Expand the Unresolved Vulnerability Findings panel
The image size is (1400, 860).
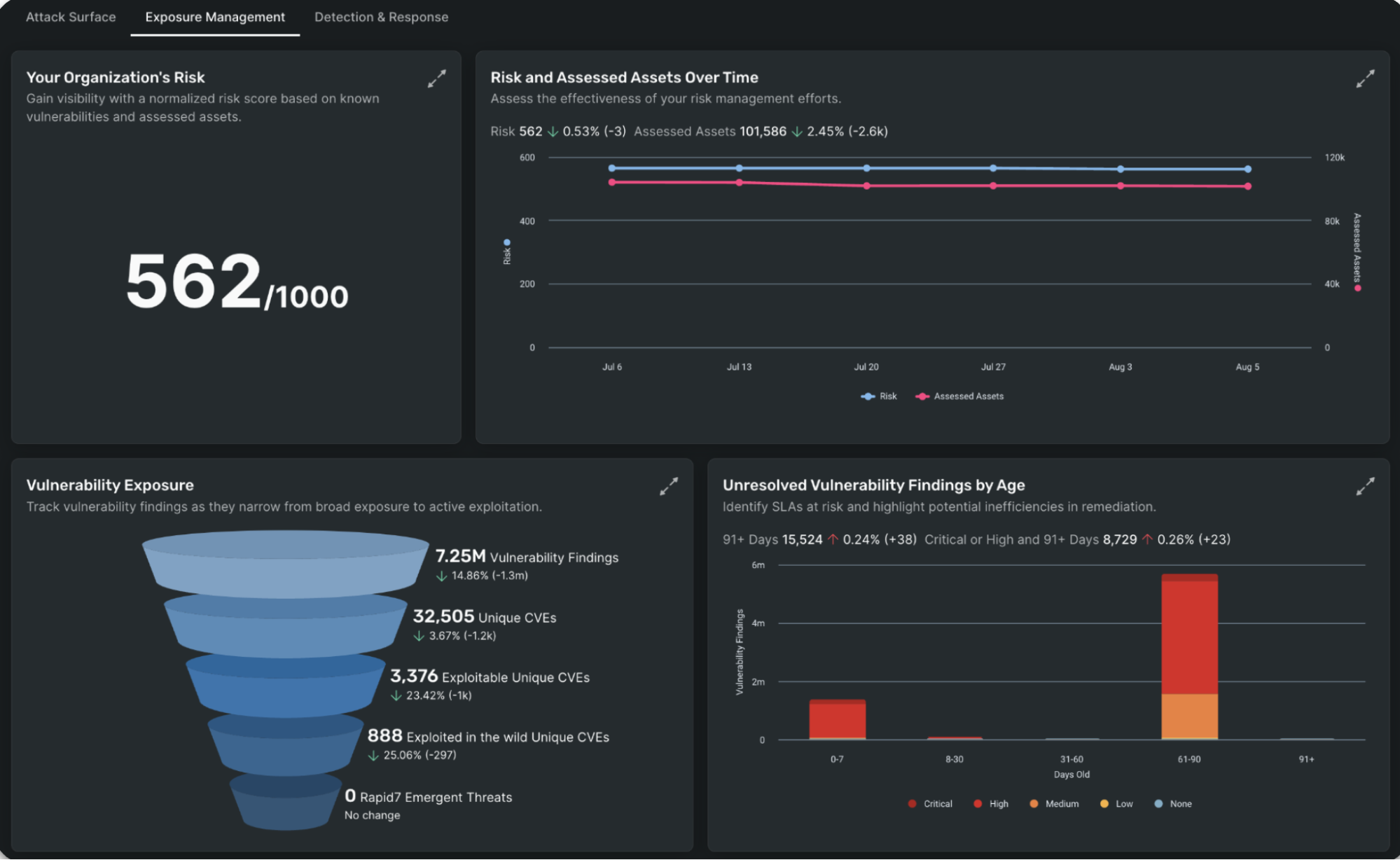(1364, 485)
